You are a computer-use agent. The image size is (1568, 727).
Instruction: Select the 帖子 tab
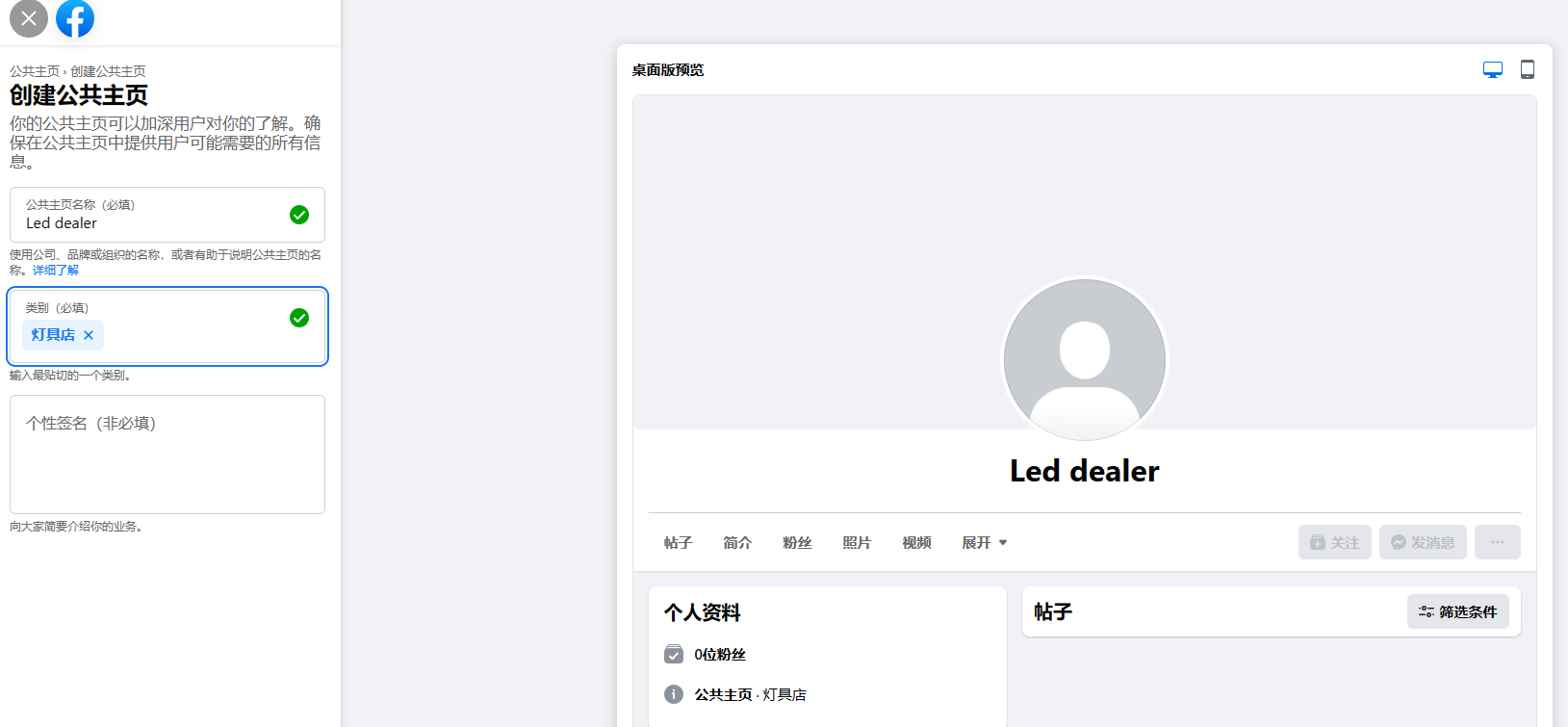(x=678, y=543)
